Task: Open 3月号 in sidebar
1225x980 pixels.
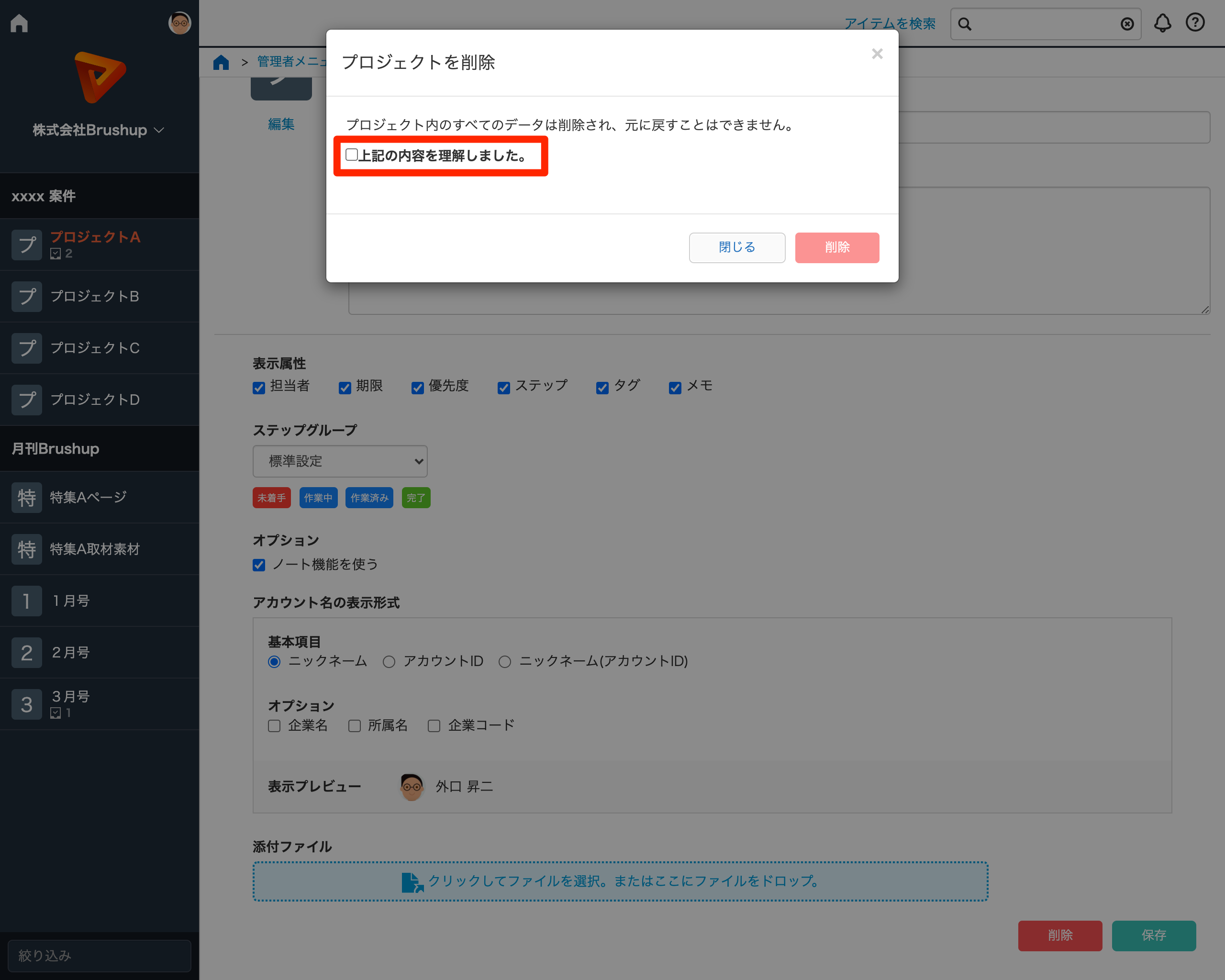Action: (x=100, y=704)
